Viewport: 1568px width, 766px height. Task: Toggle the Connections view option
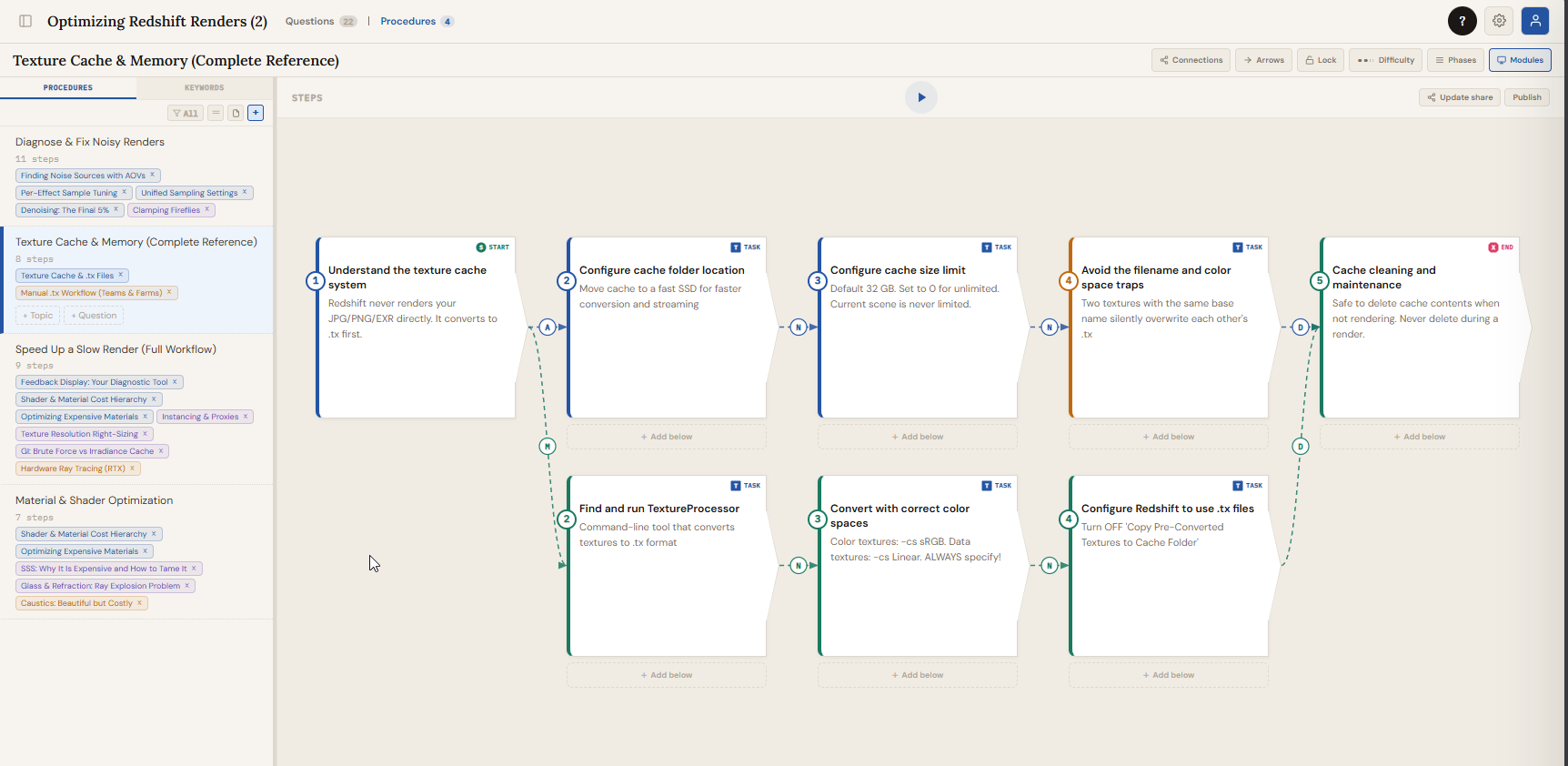pos(1191,60)
